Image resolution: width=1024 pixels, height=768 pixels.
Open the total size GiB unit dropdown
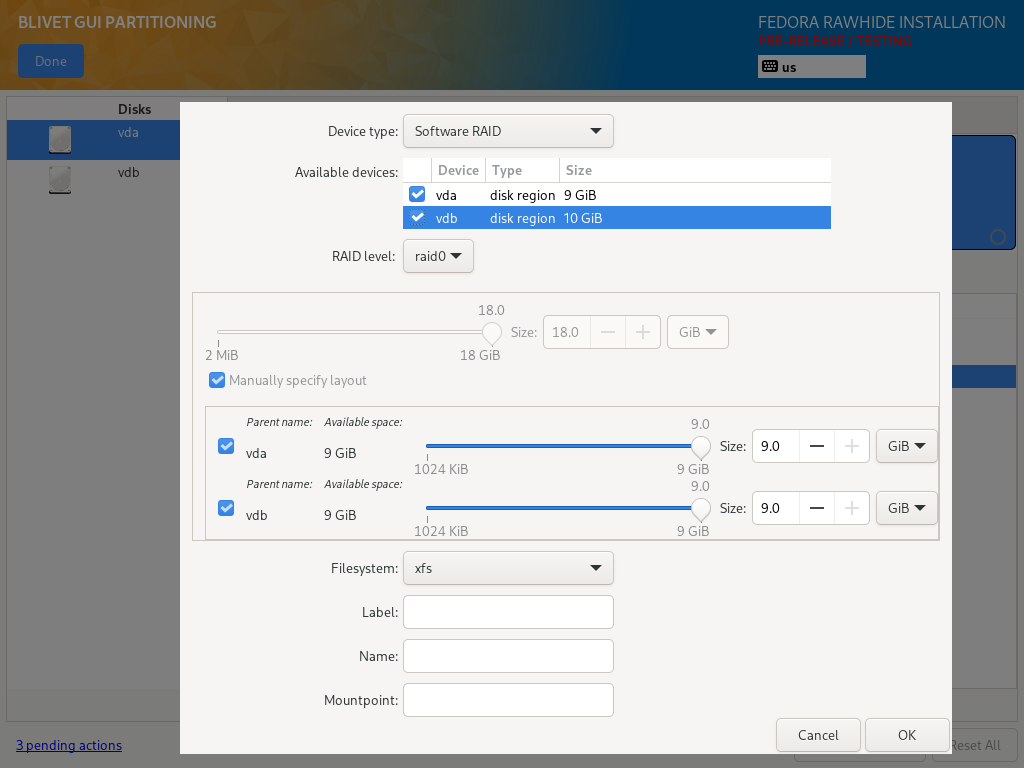point(697,332)
